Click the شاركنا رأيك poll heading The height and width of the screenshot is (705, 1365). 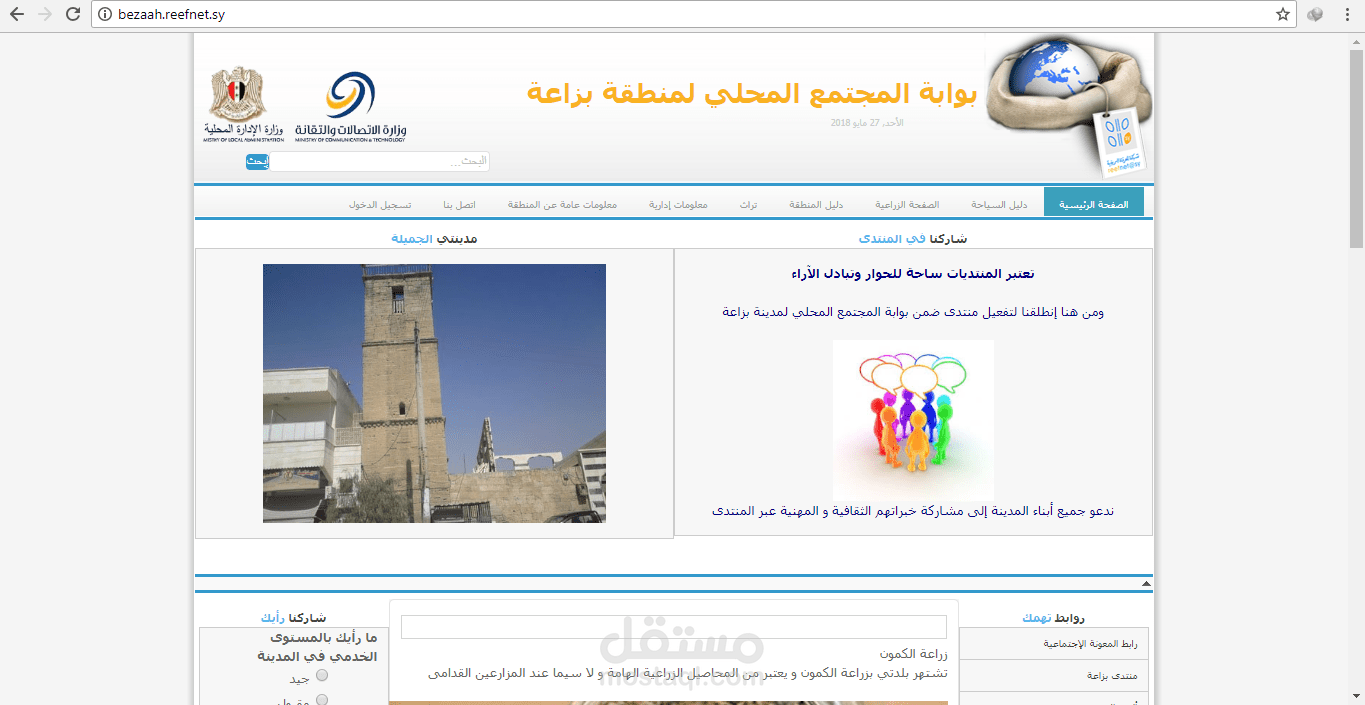click(x=293, y=618)
